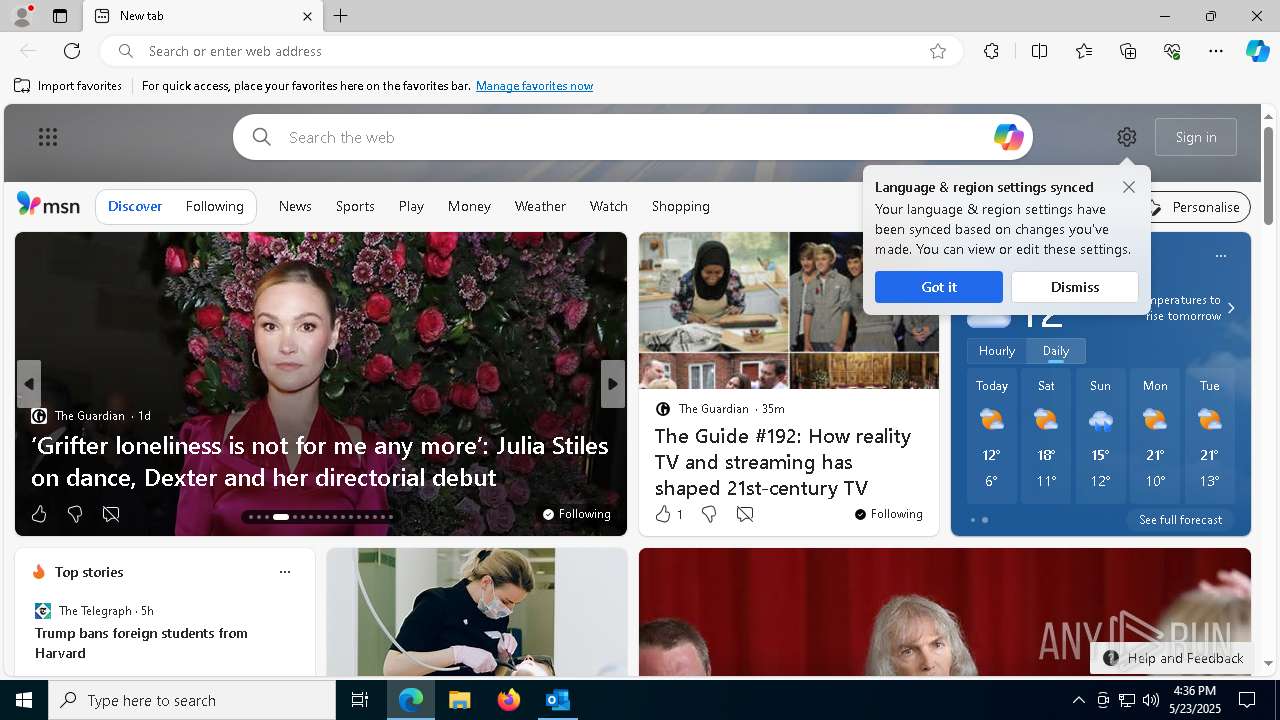Open the Weather menu item

[540, 206]
